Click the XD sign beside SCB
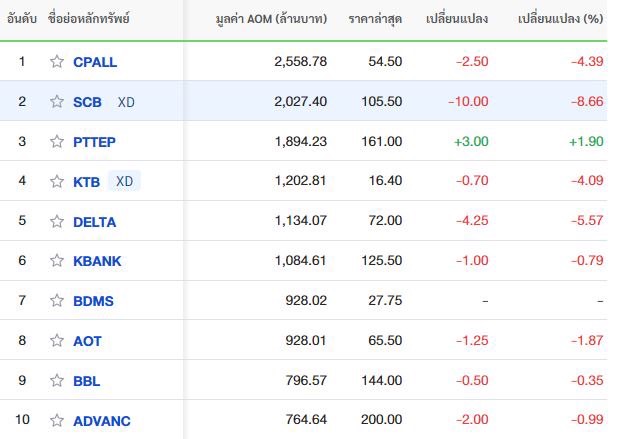The height and width of the screenshot is (439, 628). click(x=126, y=102)
